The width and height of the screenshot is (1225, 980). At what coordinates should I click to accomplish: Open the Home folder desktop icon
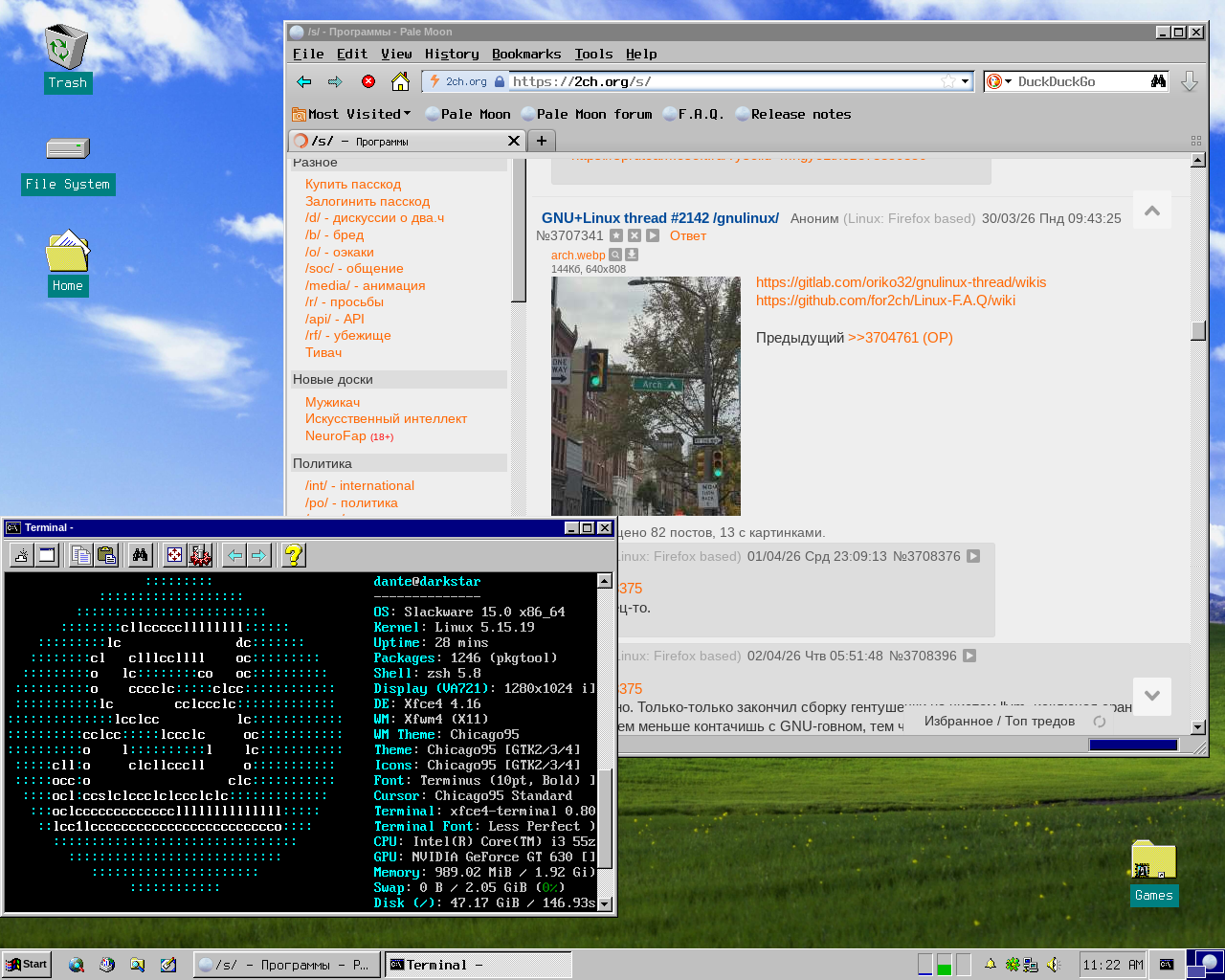click(x=68, y=262)
